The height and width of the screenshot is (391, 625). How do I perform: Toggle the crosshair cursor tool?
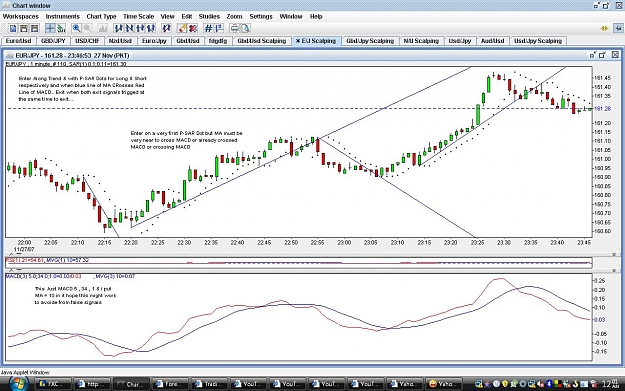point(50,28)
